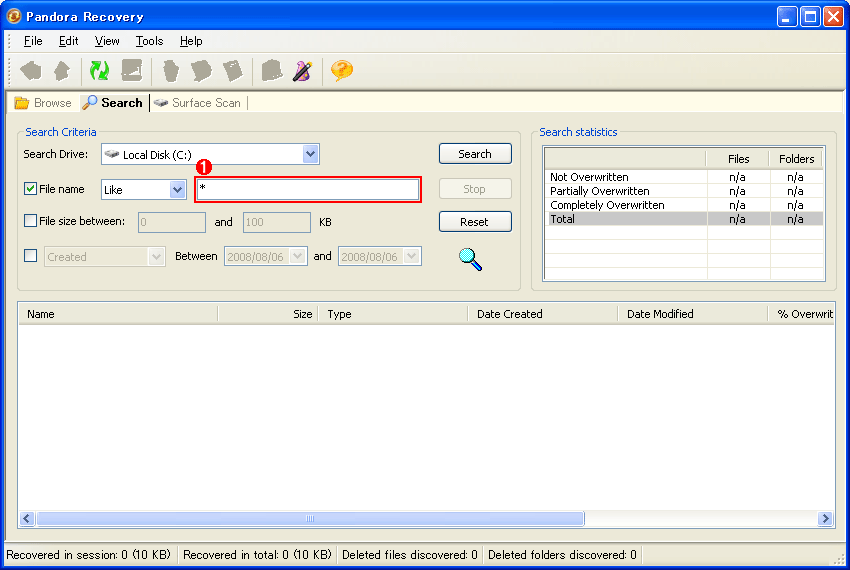Screen dimensions: 850x570
Task: Open the View menu
Action: [107, 41]
